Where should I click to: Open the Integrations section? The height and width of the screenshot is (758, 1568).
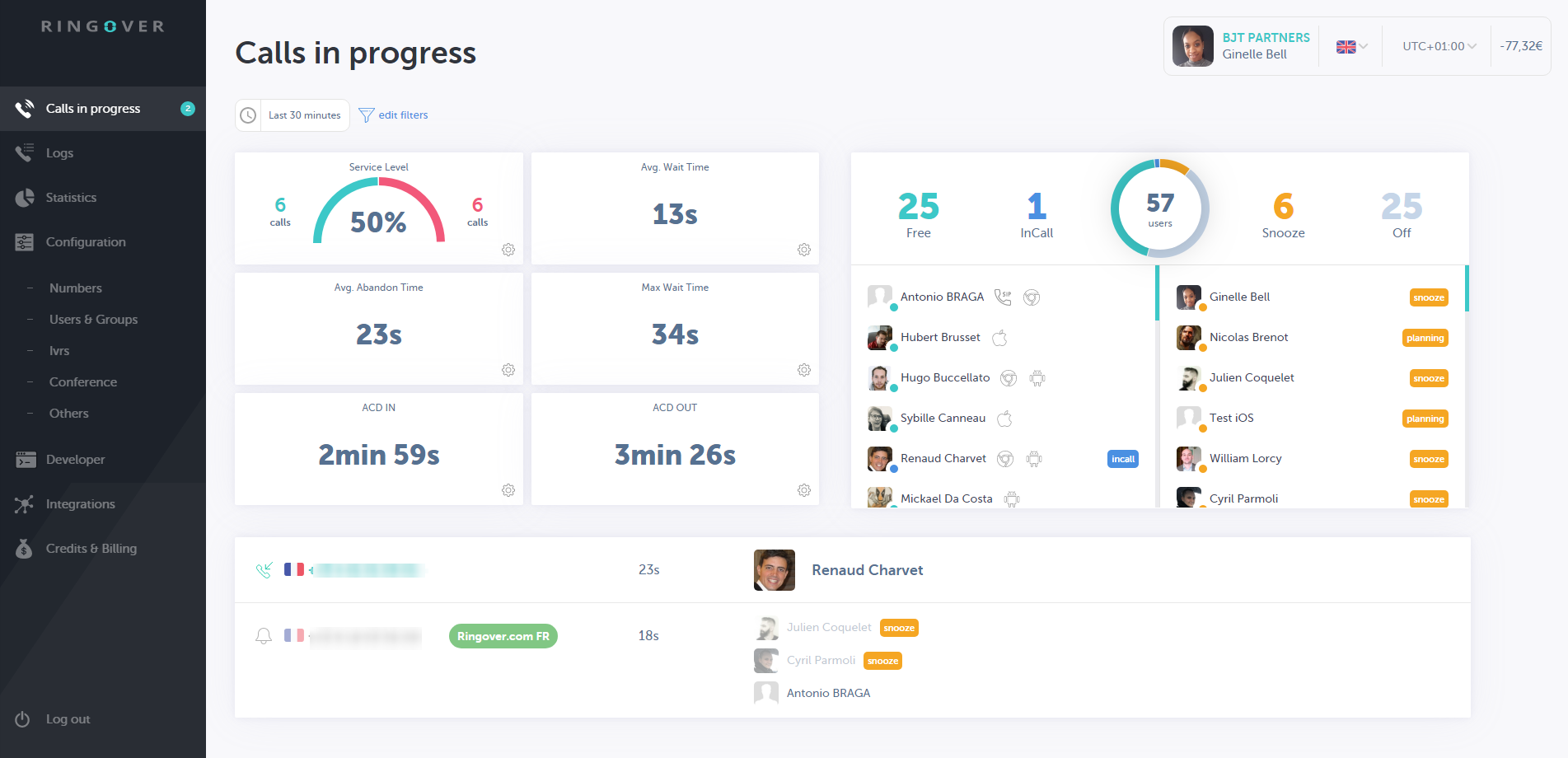click(80, 503)
